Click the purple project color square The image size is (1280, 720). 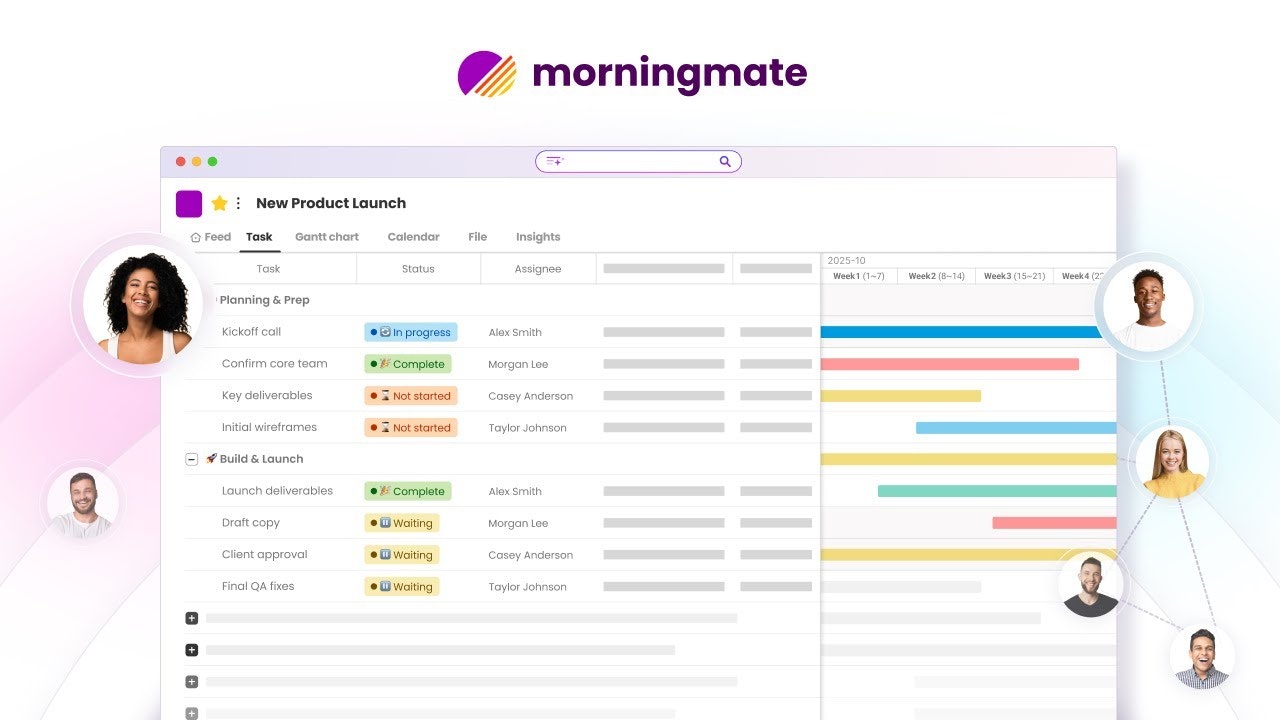click(x=189, y=203)
